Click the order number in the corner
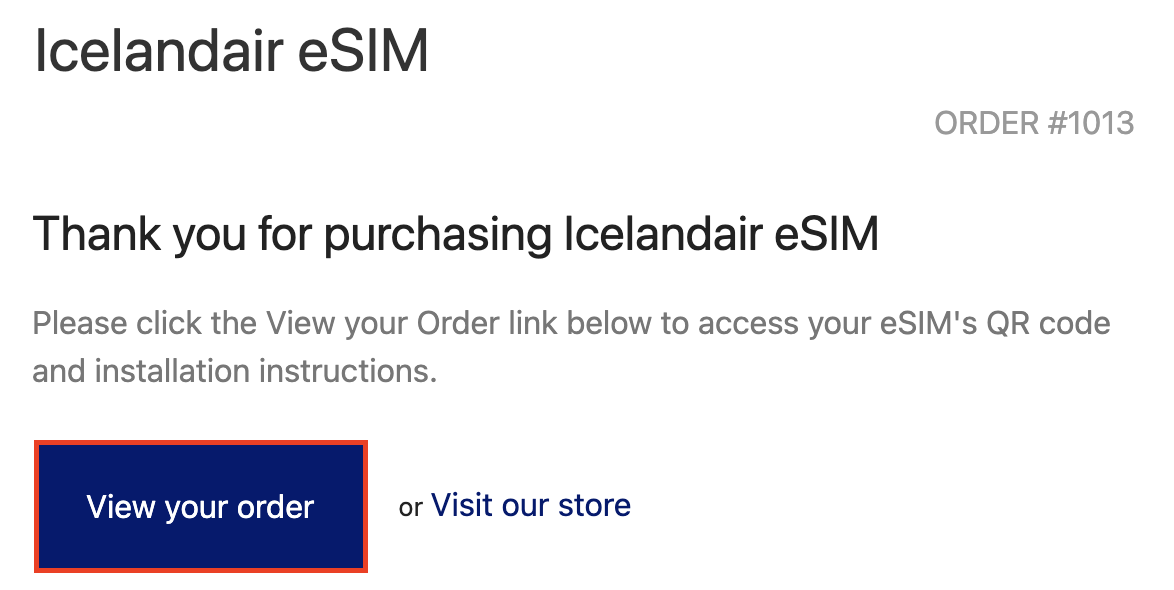Image resolution: width=1174 pixels, height=590 pixels. (1034, 124)
